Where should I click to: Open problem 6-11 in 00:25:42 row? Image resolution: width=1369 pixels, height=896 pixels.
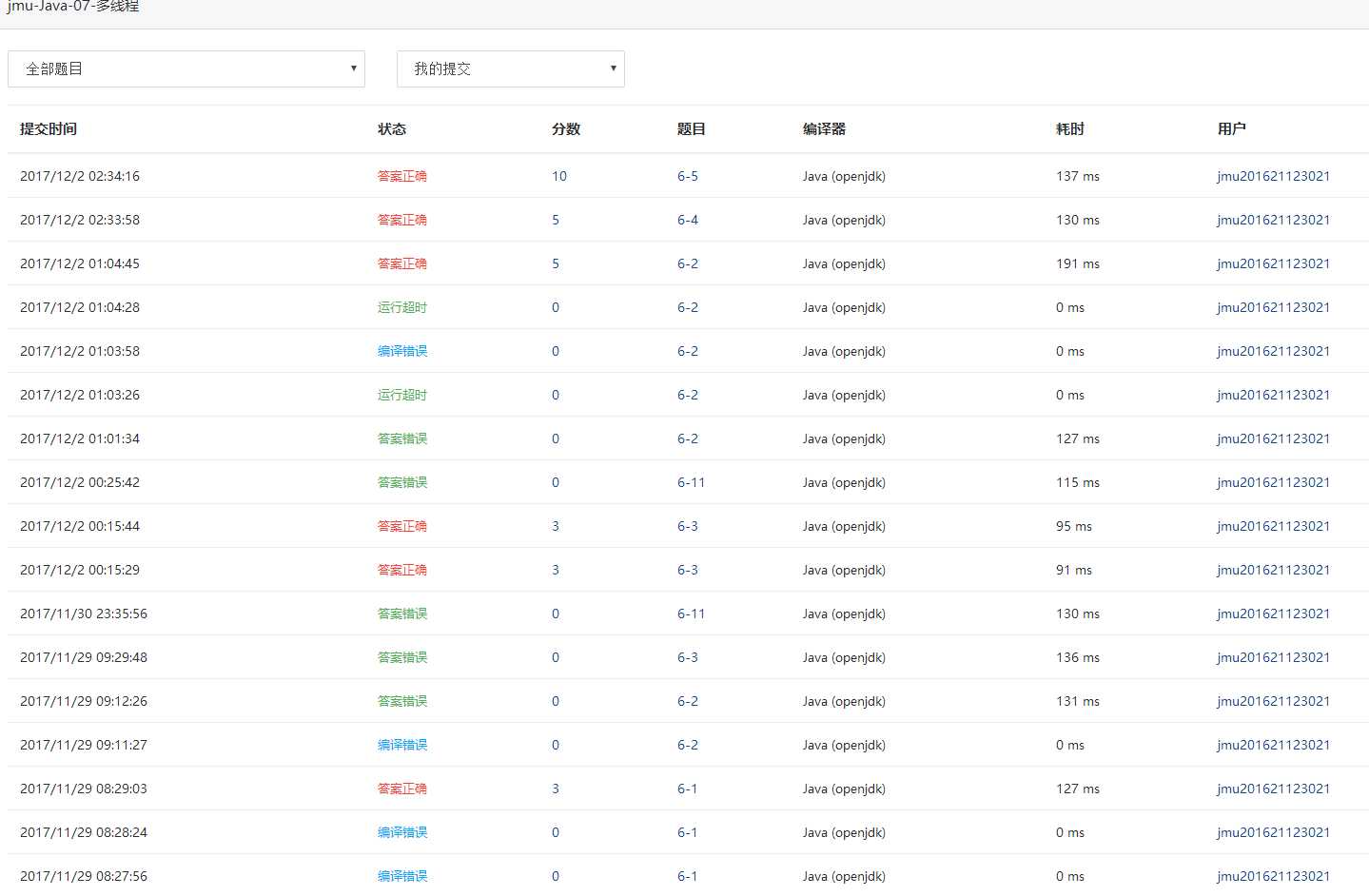pos(692,482)
